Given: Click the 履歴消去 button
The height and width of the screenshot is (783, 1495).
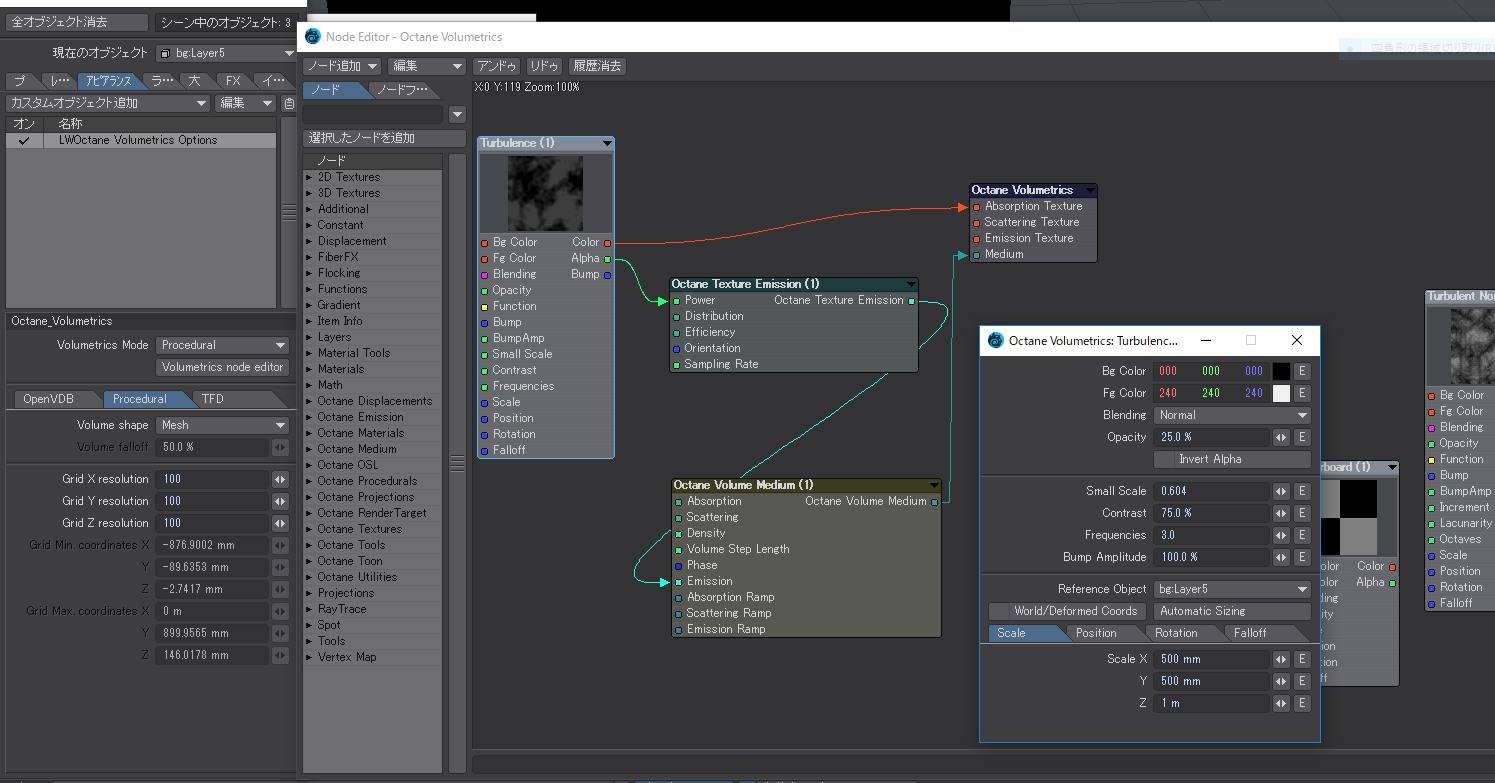Looking at the screenshot, I should (597, 66).
